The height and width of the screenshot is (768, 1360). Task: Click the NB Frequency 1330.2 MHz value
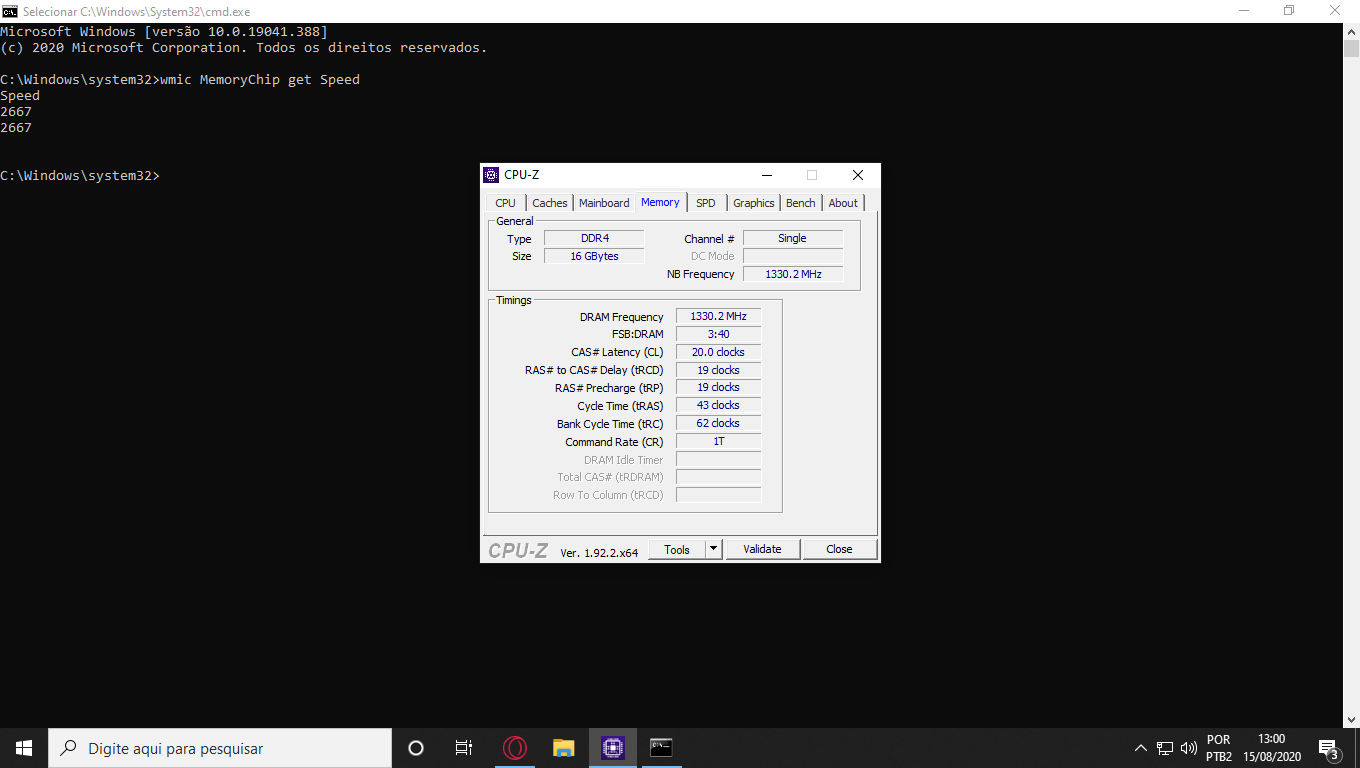click(x=792, y=274)
